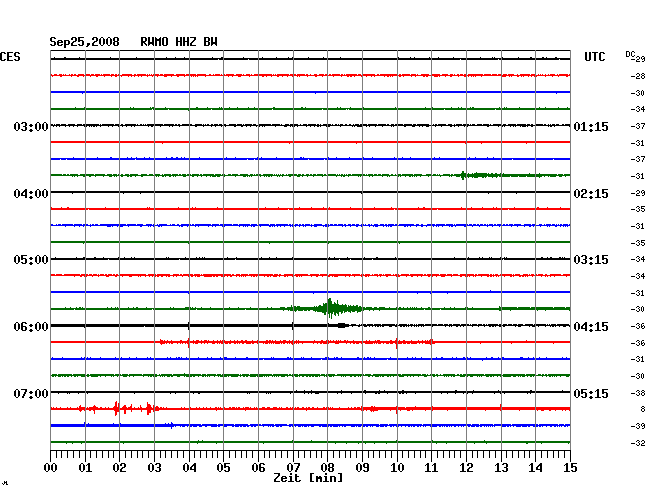
Task: Click the 05 minute axis label
Action: pos(223,468)
